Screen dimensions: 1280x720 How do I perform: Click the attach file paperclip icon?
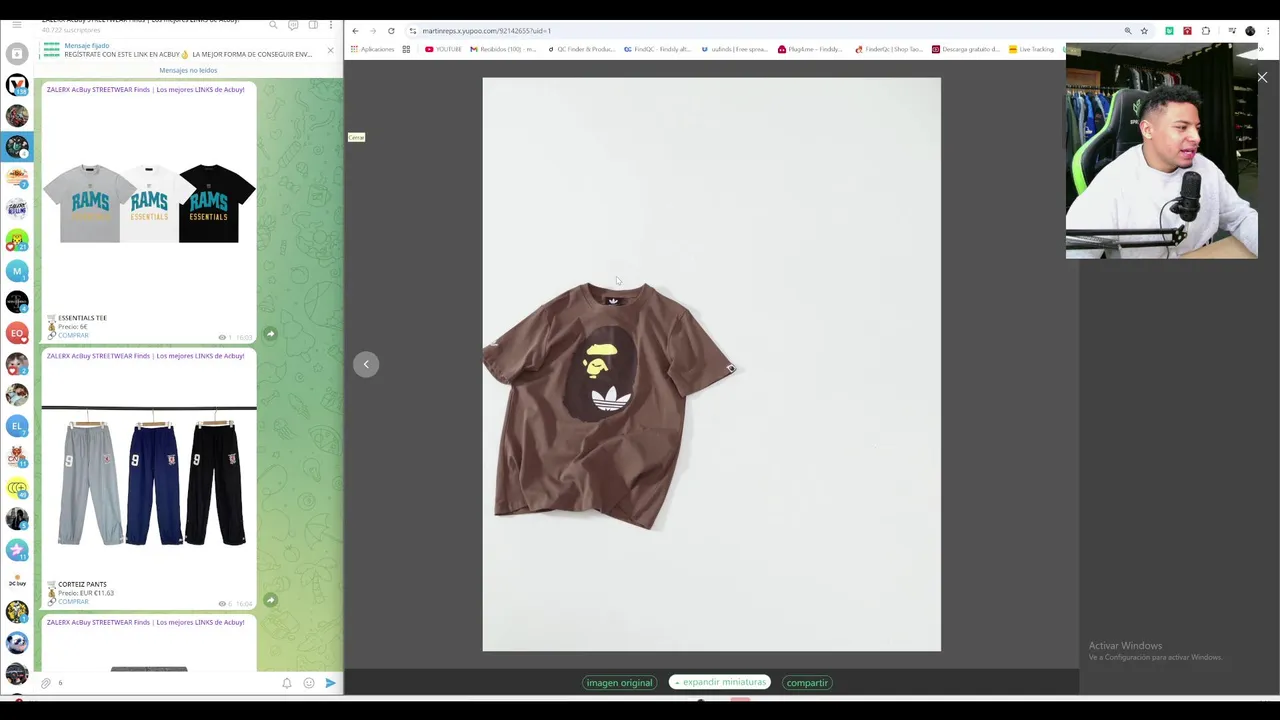coord(46,683)
